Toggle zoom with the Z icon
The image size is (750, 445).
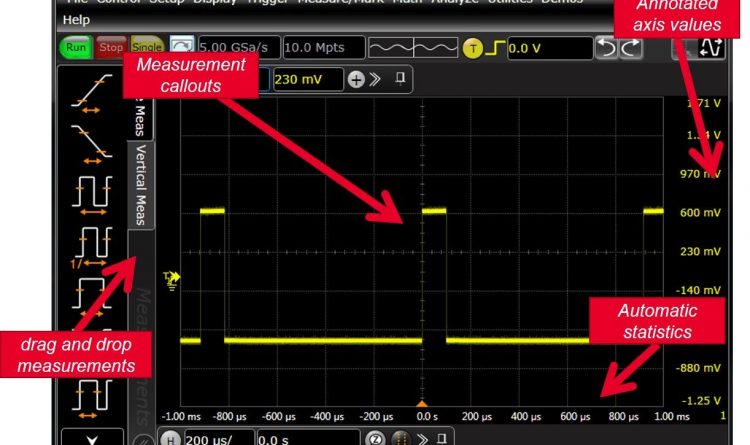[375, 438]
